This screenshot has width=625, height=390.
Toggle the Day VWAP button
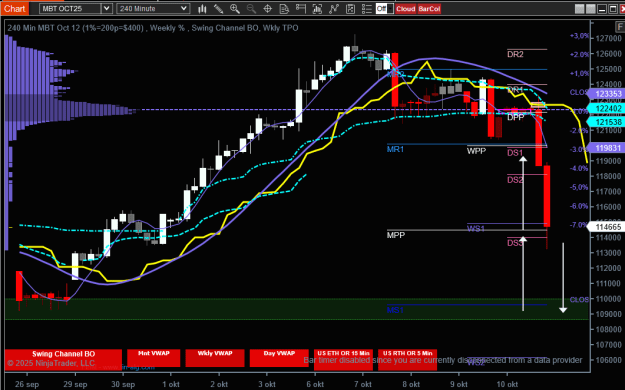coord(279,358)
